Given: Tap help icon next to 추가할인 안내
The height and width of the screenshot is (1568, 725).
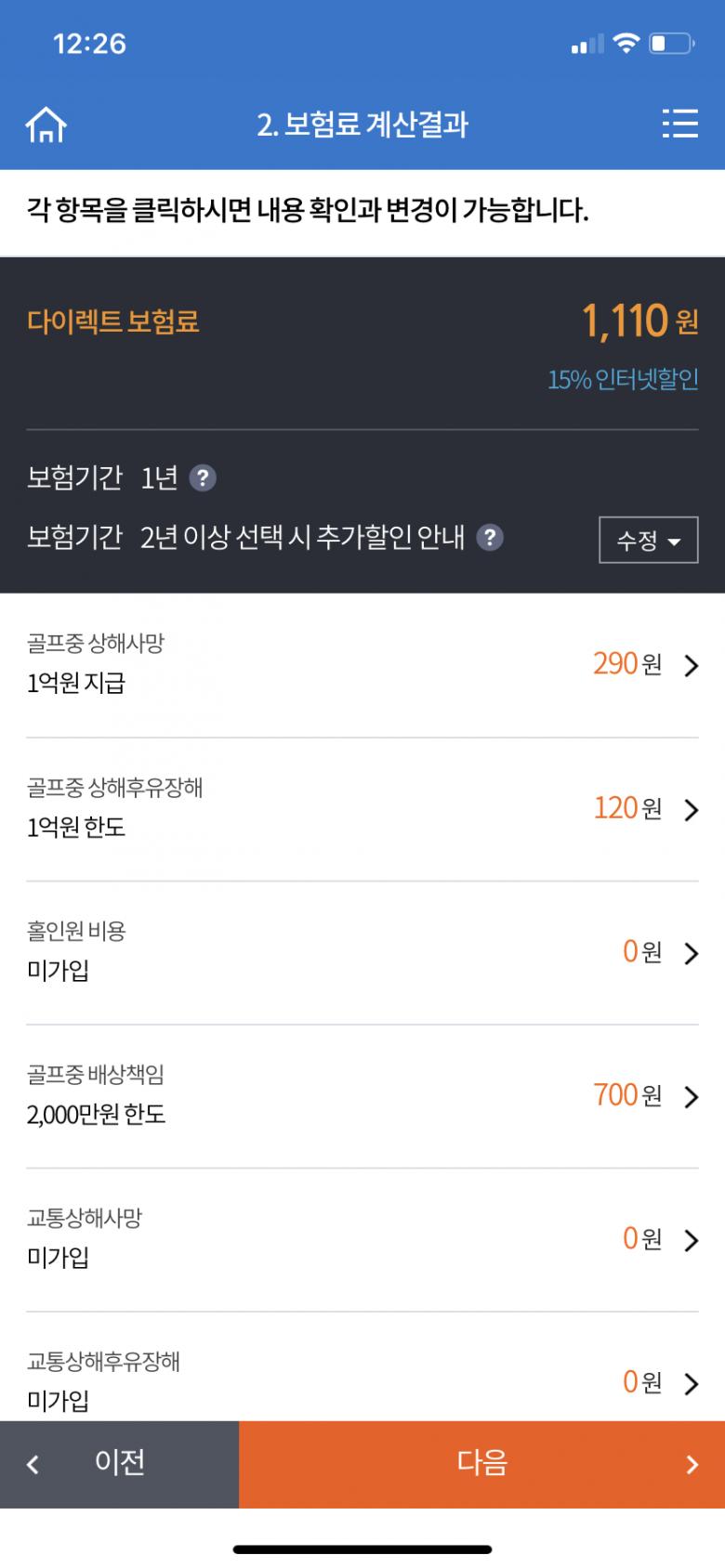Looking at the screenshot, I should pos(490,537).
